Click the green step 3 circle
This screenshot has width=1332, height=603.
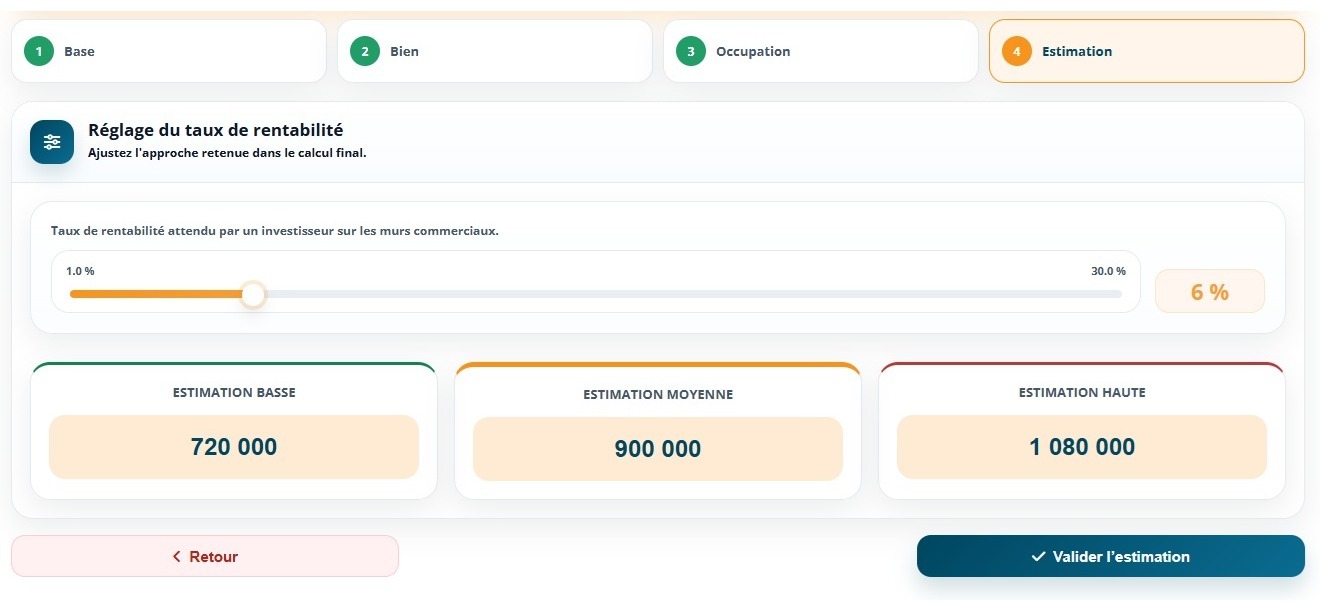691,51
